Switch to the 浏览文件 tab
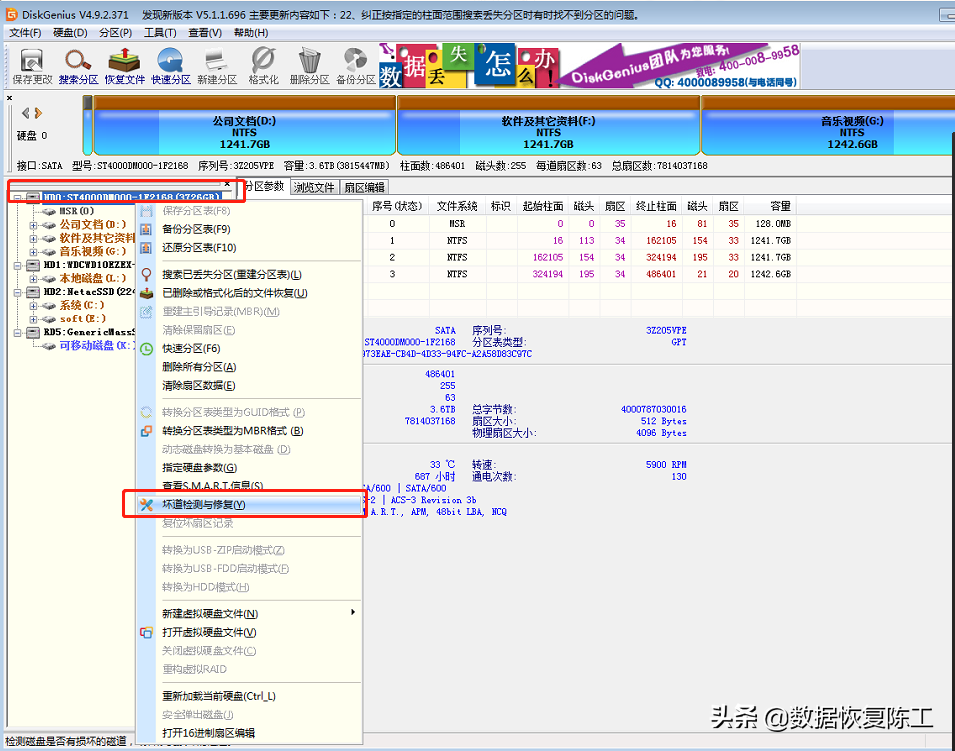The height and width of the screenshot is (751, 955). coord(314,187)
